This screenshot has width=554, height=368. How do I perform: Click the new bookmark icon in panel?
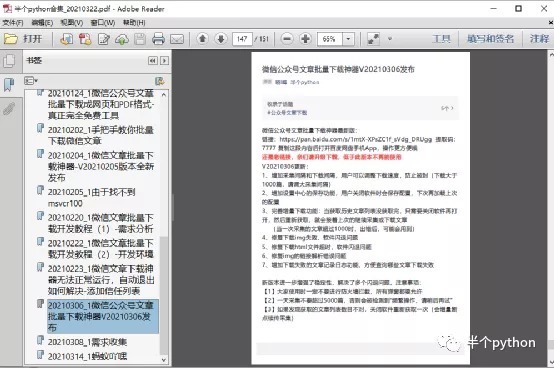(x=160, y=81)
